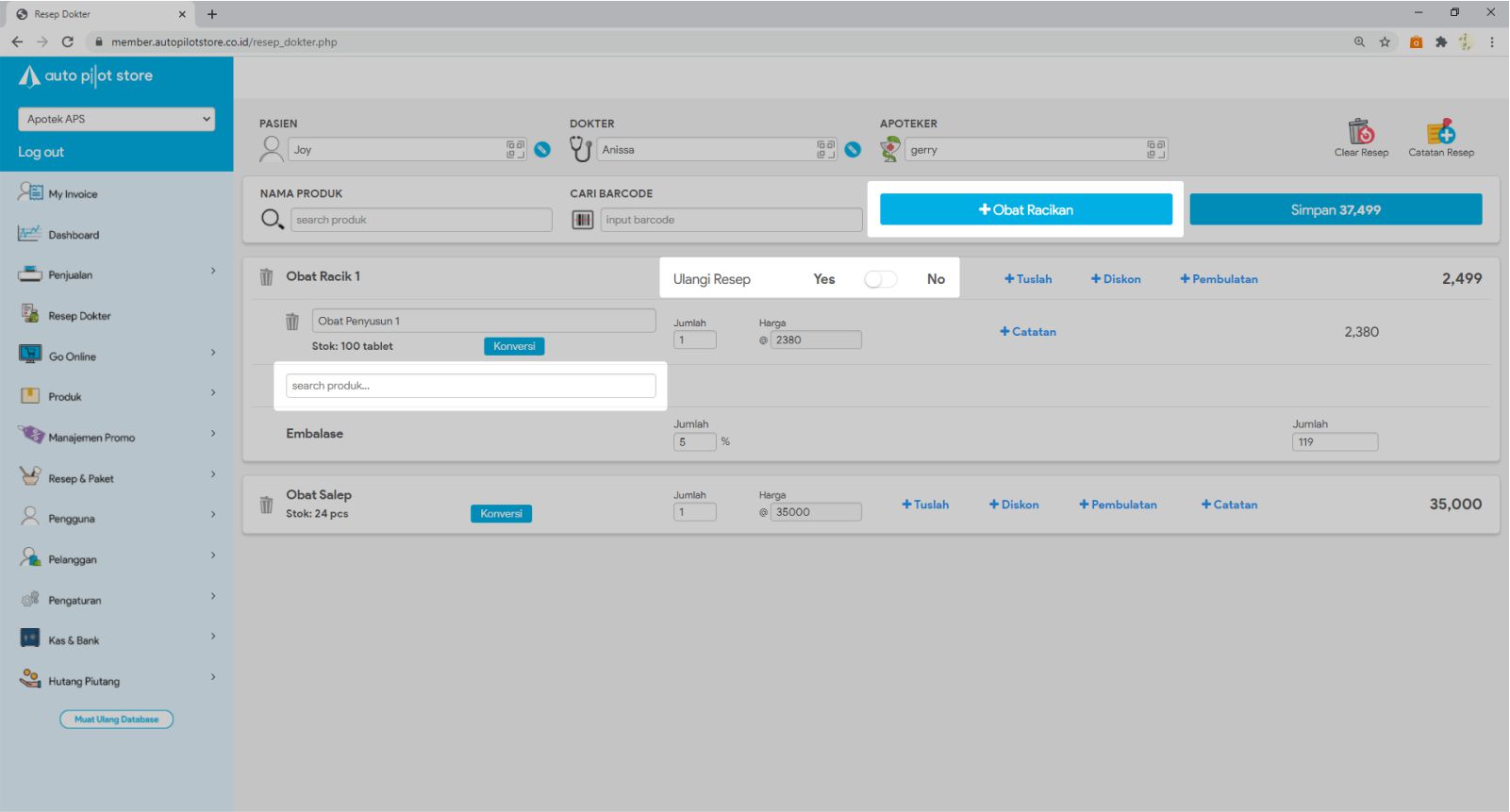Click the Clear Resep trash icon
Image resolution: width=1510 pixels, height=812 pixels.
(x=1360, y=132)
